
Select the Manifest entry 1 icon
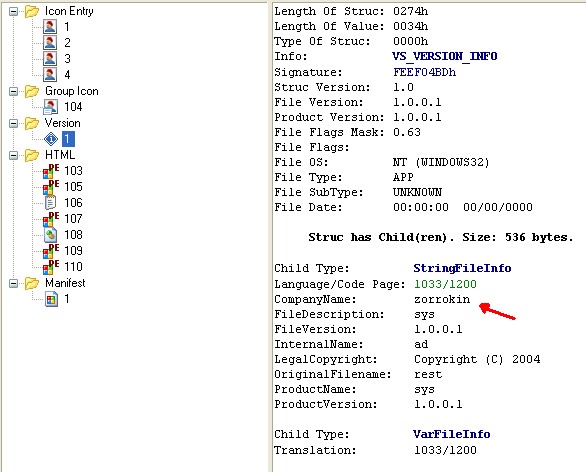[51, 299]
